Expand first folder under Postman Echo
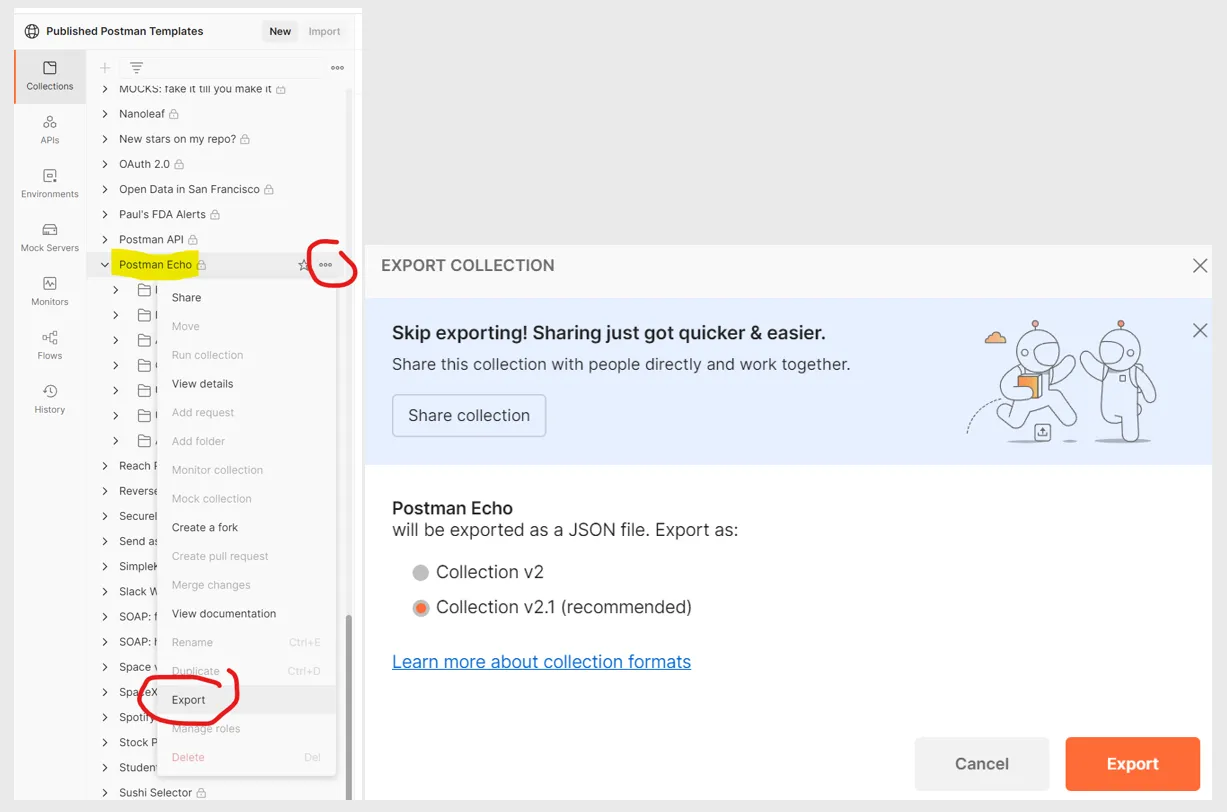 (116, 290)
